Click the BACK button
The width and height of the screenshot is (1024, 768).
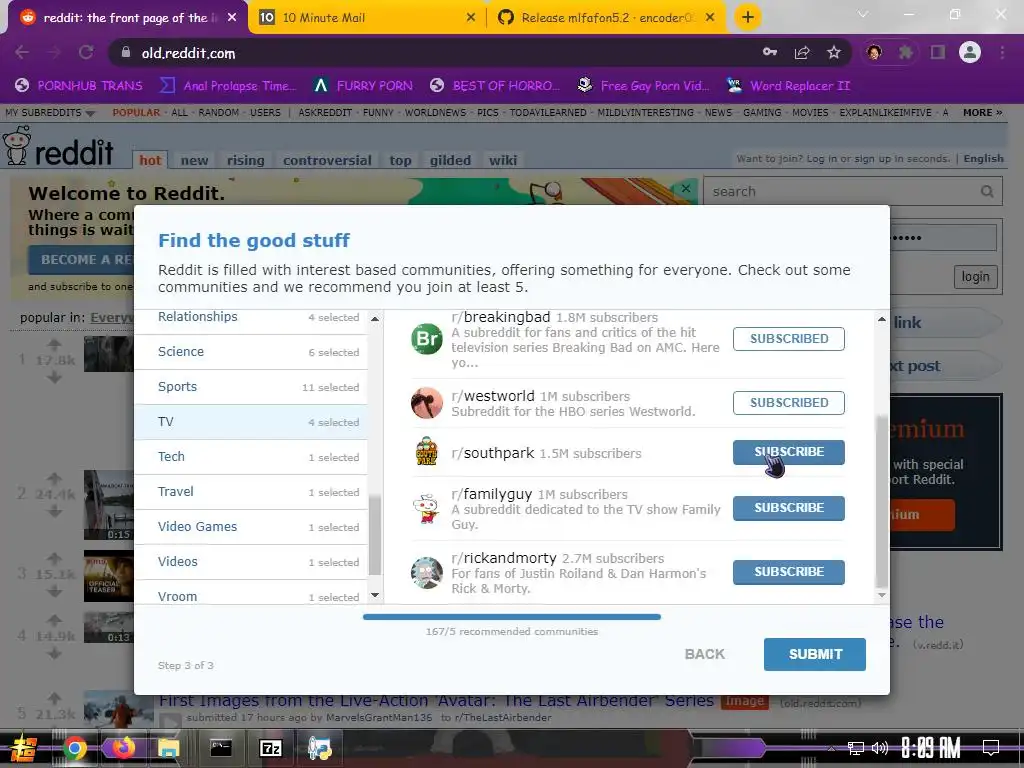pos(705,654)
